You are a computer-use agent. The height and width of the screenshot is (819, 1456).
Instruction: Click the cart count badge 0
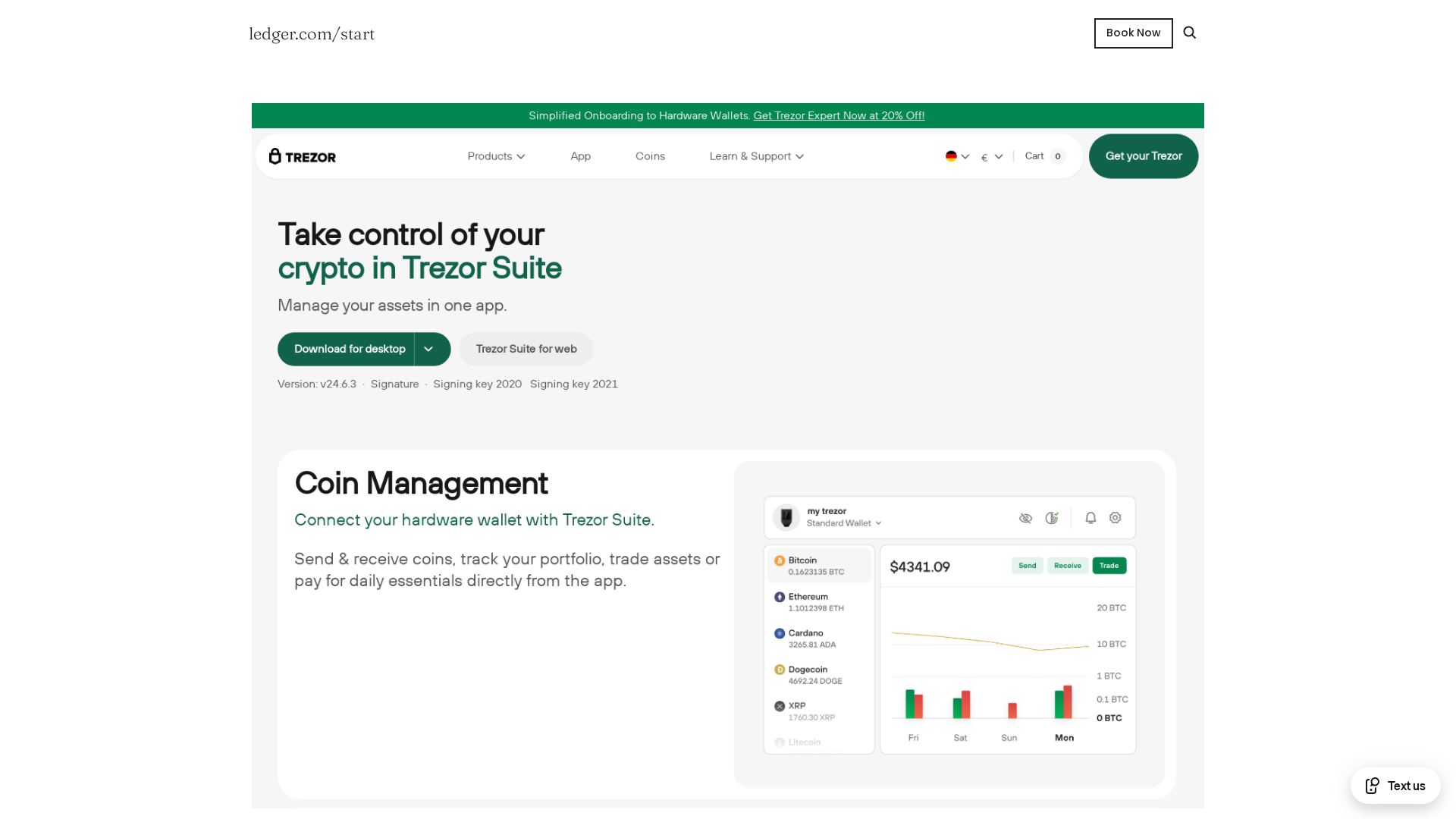1058,157
